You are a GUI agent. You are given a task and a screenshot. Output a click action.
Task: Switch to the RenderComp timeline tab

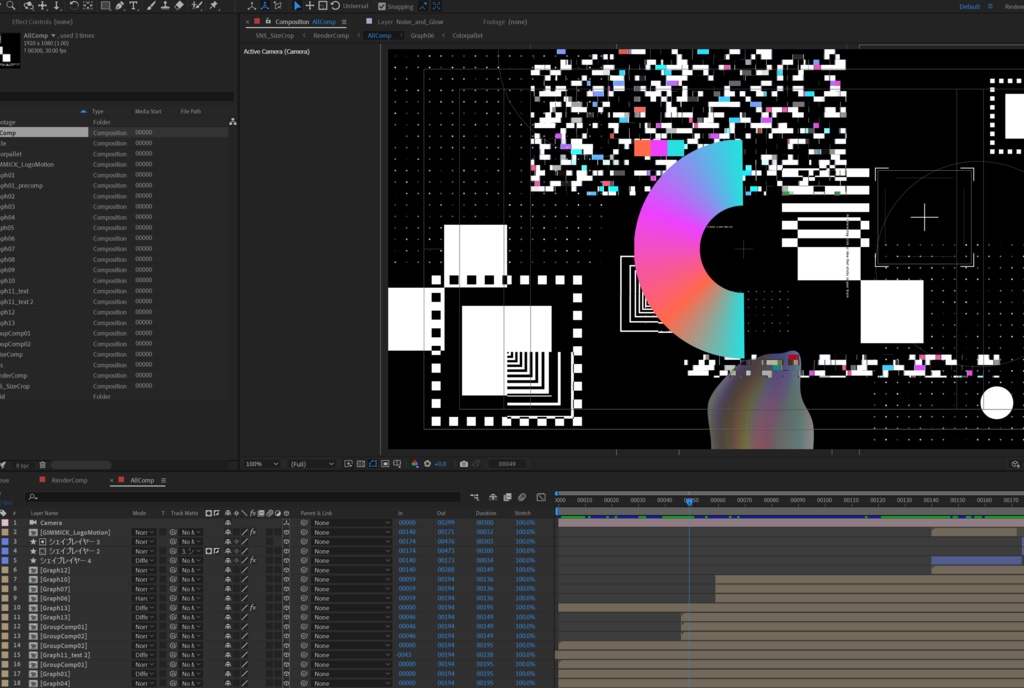click(69, 480)
